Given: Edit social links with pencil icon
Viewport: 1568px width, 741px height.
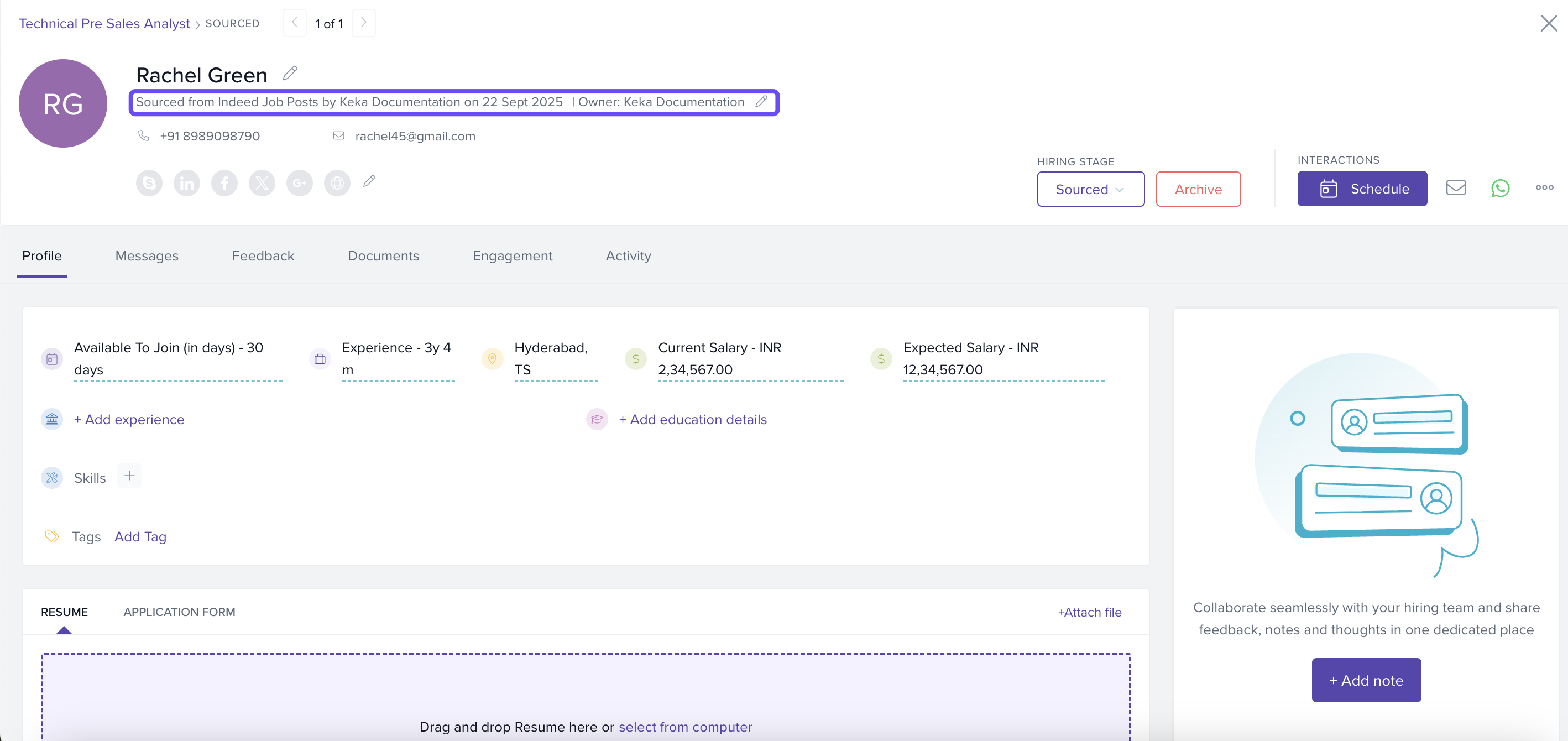Looking at the screenshot, I should pyautogui.click(x=369, y=181).
